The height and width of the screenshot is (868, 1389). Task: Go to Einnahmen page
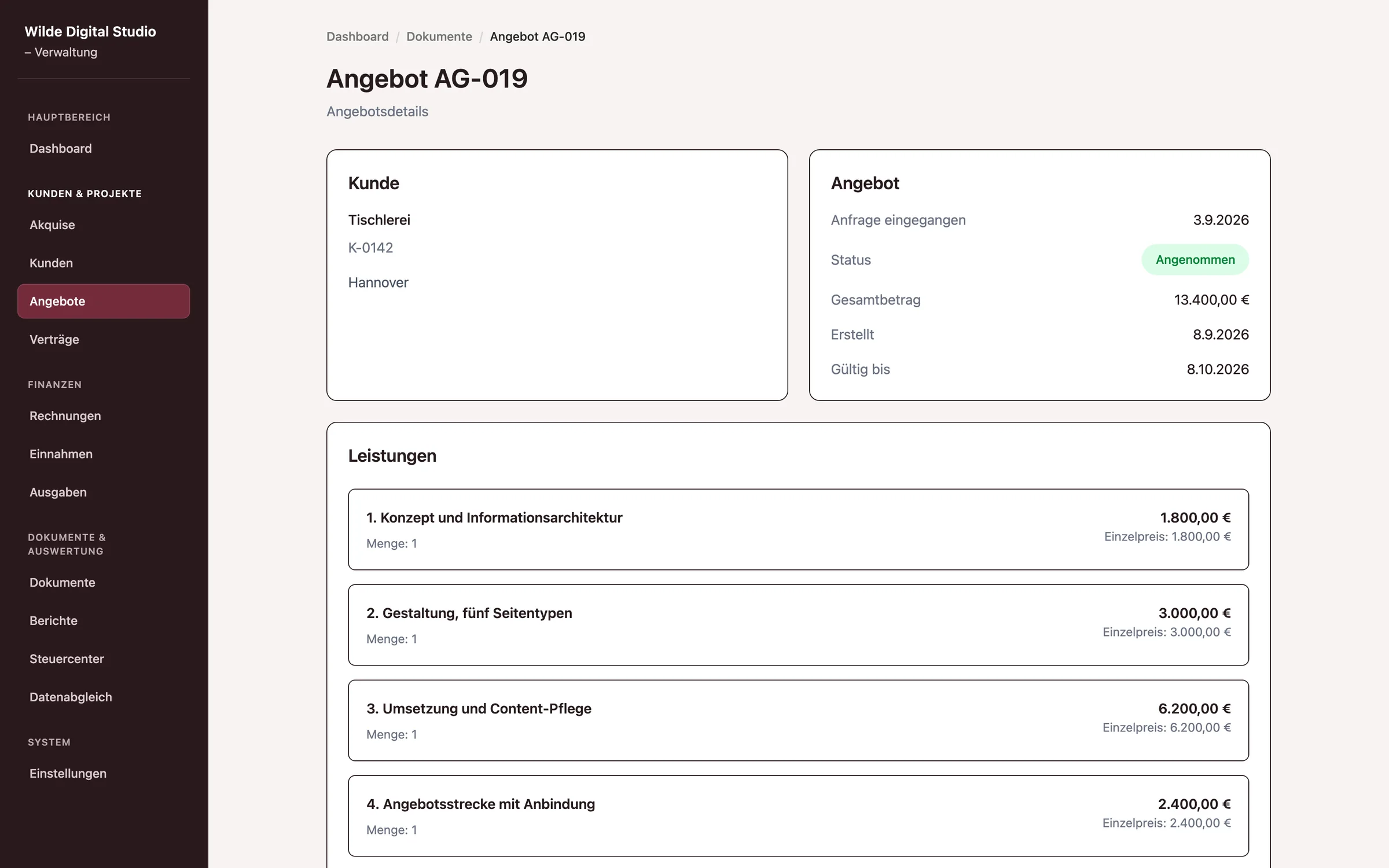pyautogui.click(x=104, y=454)
